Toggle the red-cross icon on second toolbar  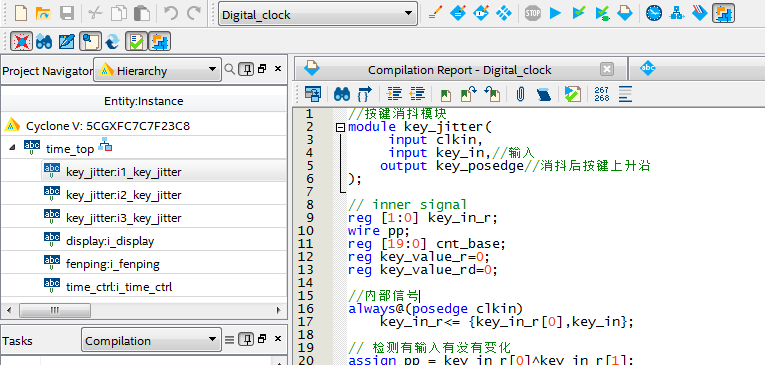pos(21,41)
